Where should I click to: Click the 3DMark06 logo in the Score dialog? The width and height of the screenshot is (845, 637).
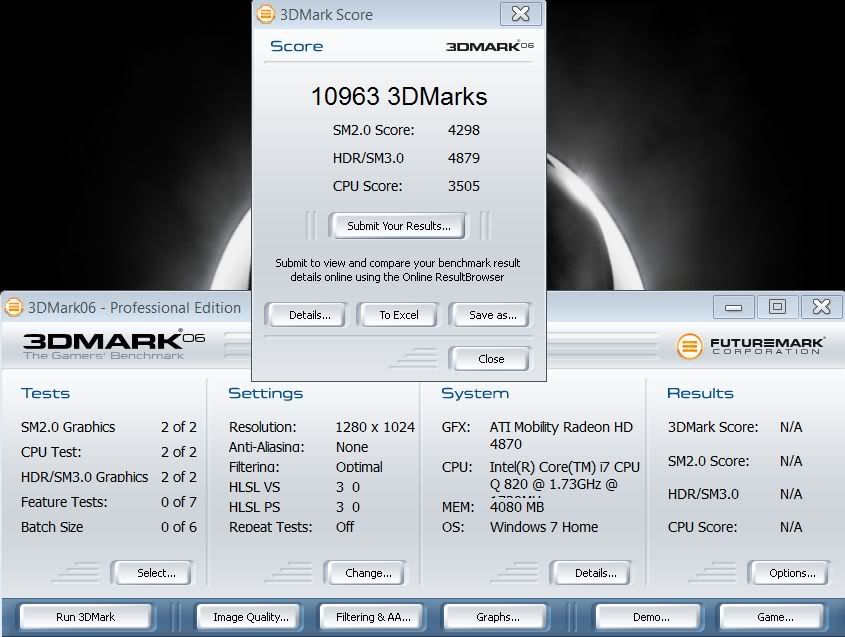[x=489, y=46]
